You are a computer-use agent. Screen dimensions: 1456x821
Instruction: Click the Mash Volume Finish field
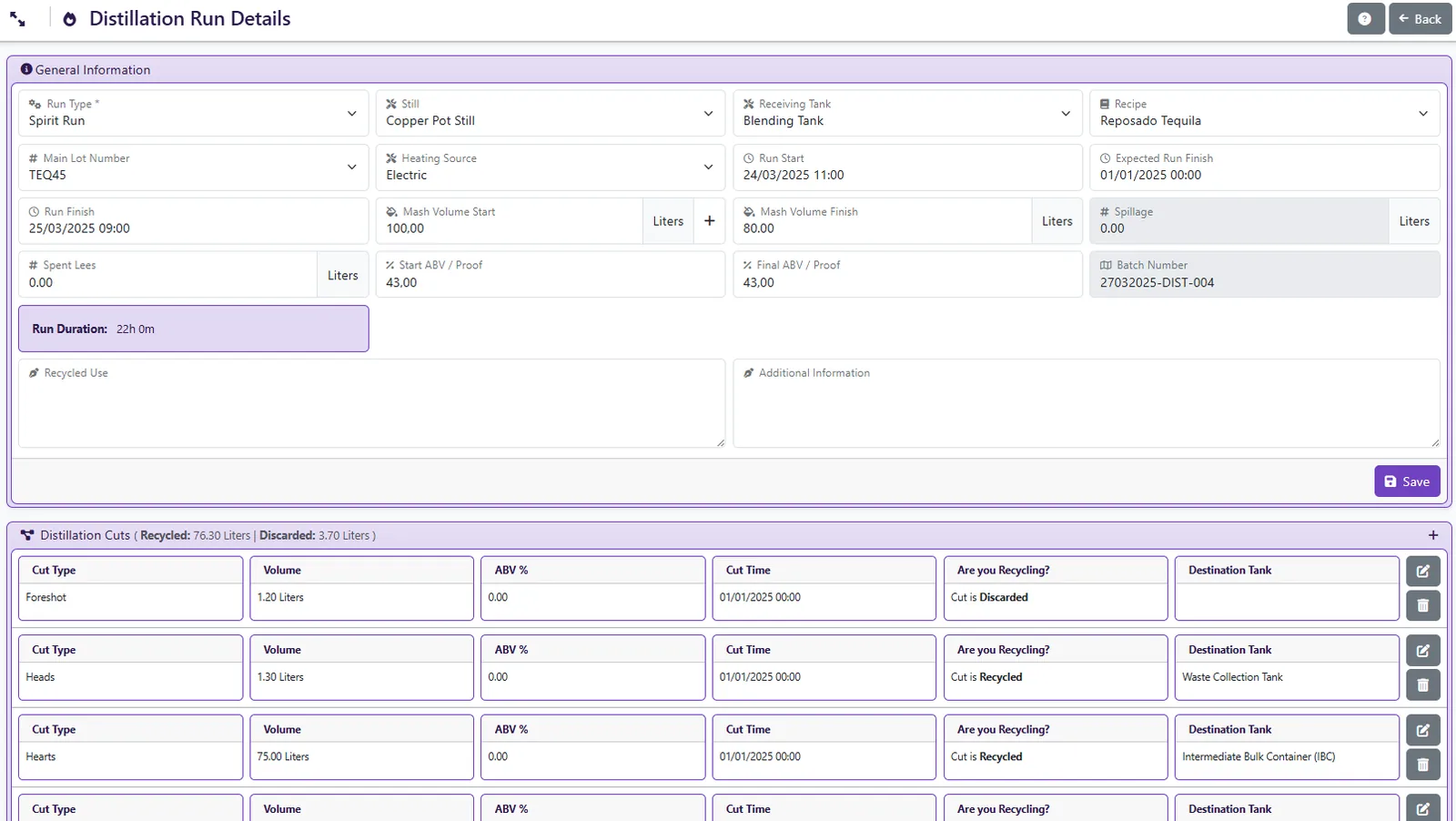point(883,221)
